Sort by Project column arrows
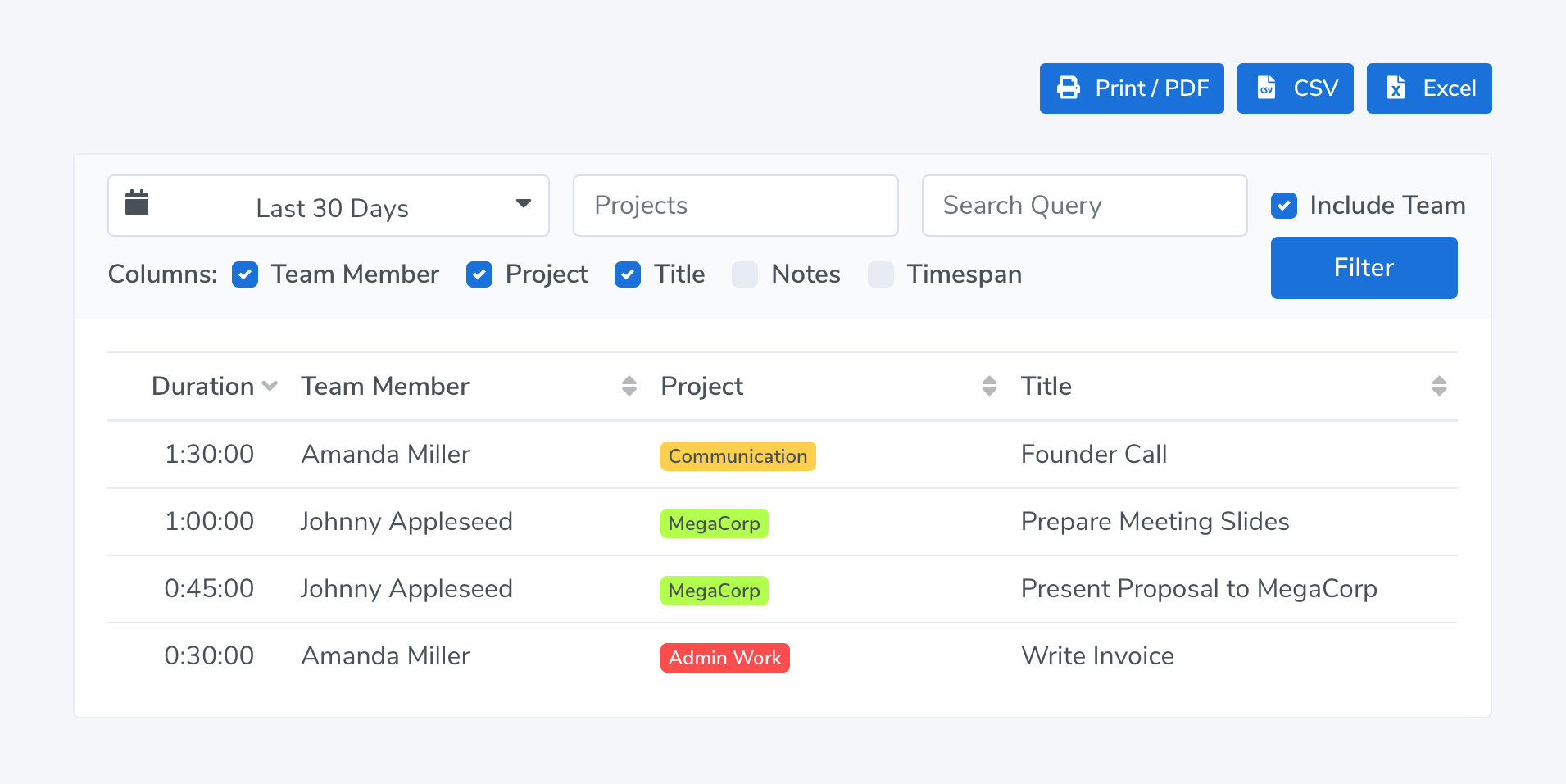The image size is (1566, 784). click(989, 386)
